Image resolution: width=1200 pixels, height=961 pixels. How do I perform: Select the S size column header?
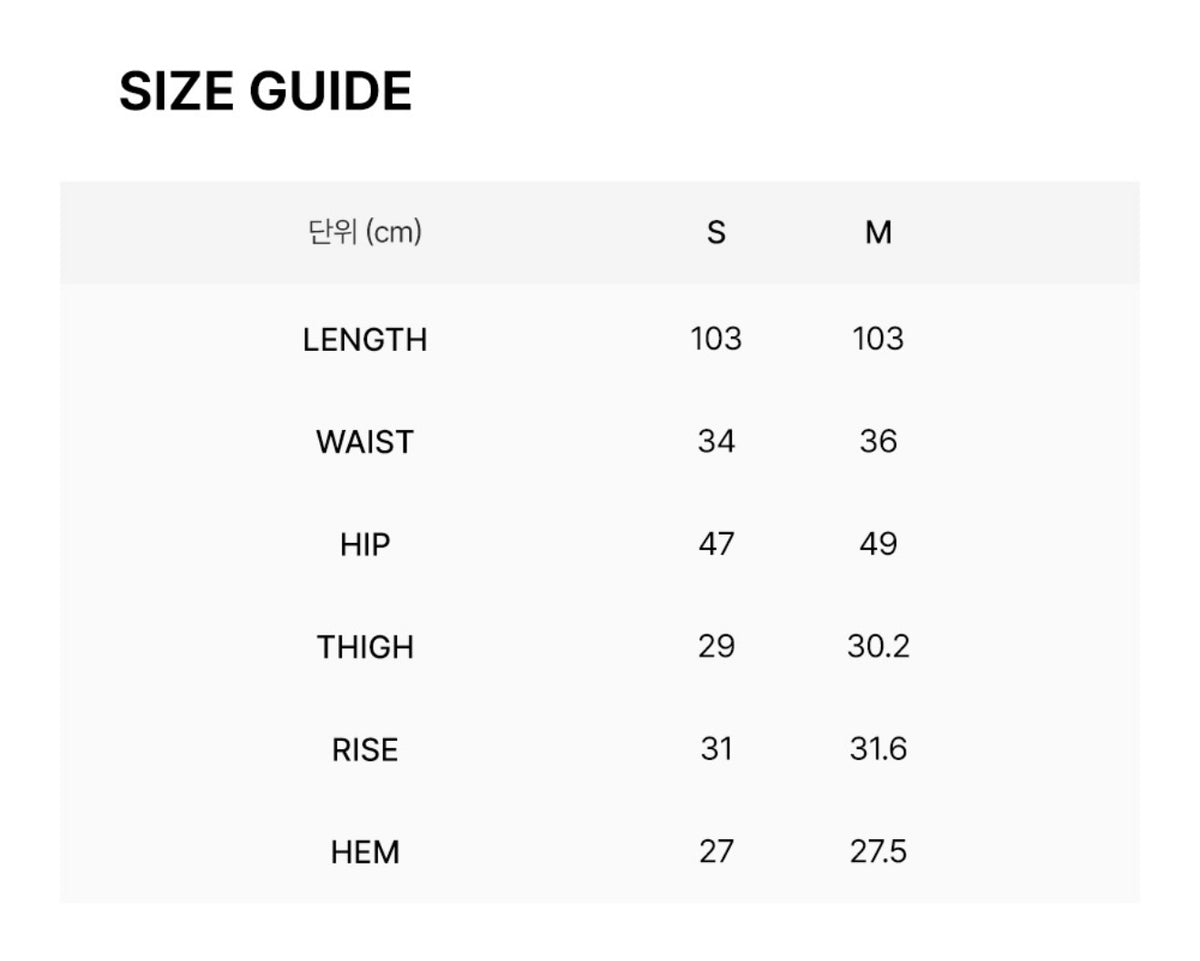click(716, 233)
